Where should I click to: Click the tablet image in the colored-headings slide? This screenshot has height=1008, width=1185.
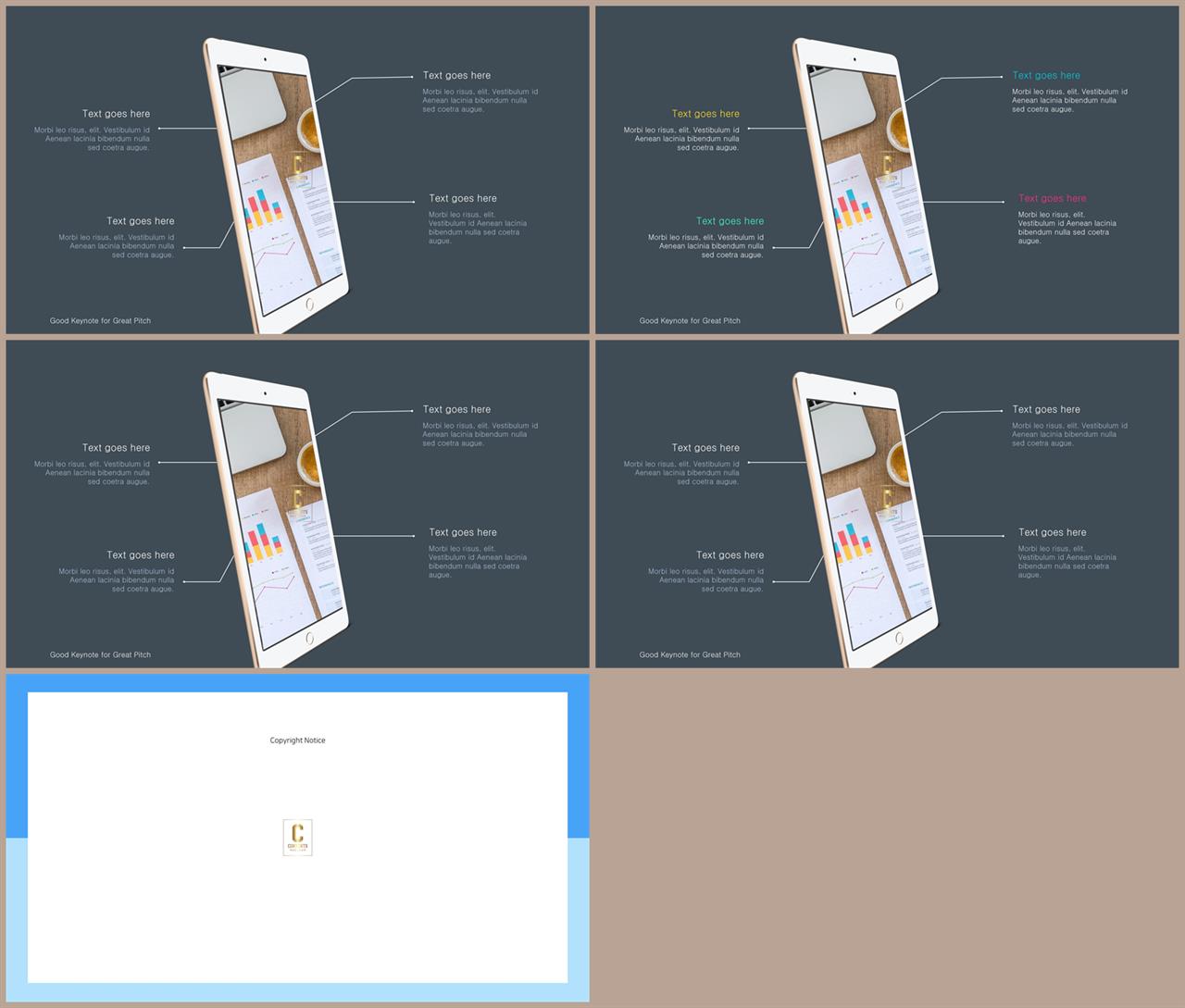tap(866, 185)
